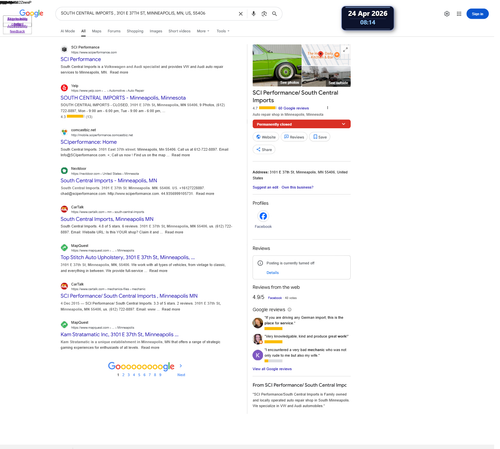Open the Google apps grid
The width and height of the screenshot is (500, 449).
pyautogui.click(x=459, y=14)
